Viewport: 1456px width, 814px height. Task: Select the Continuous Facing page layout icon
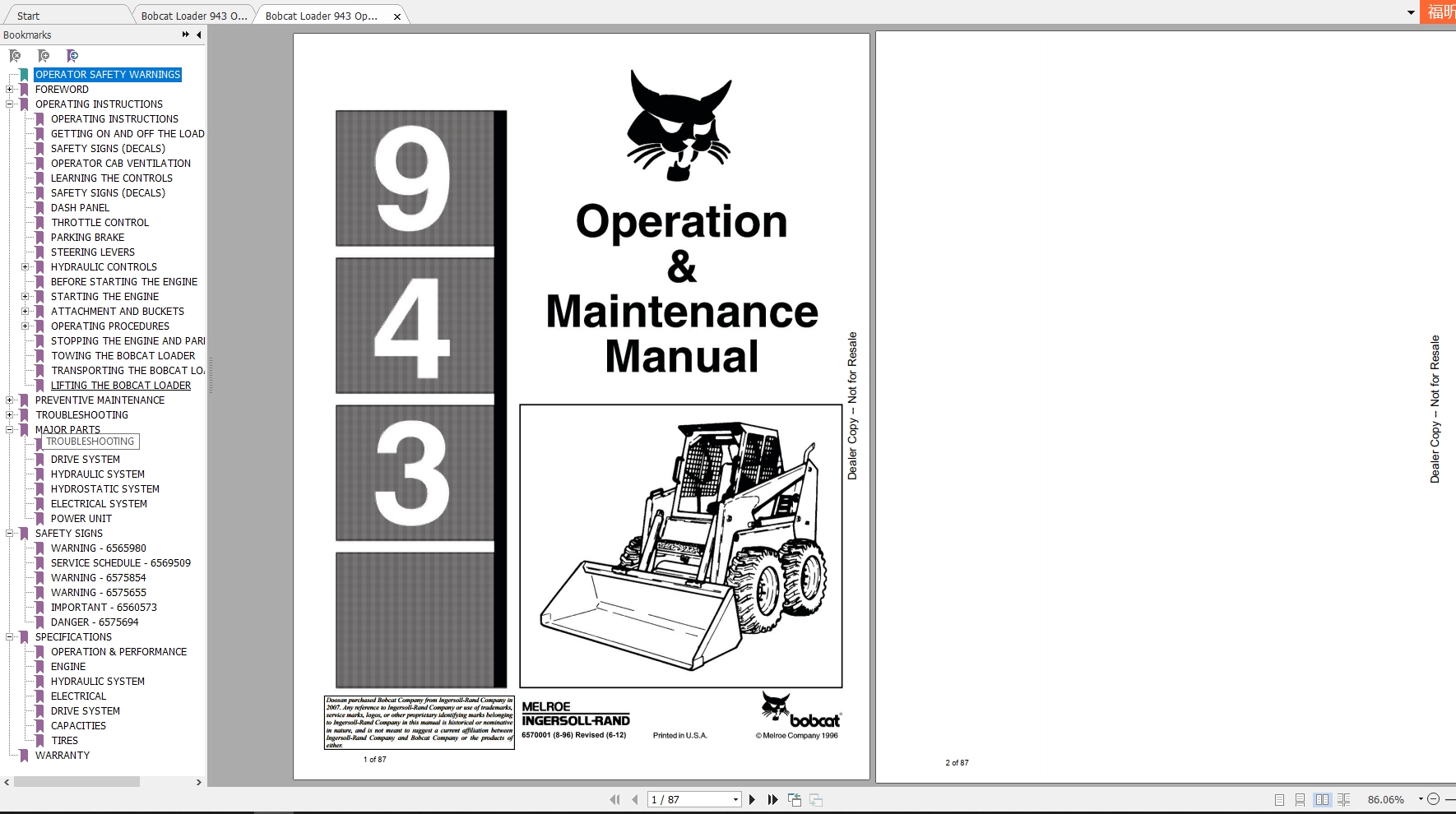tap(1343, 799)
